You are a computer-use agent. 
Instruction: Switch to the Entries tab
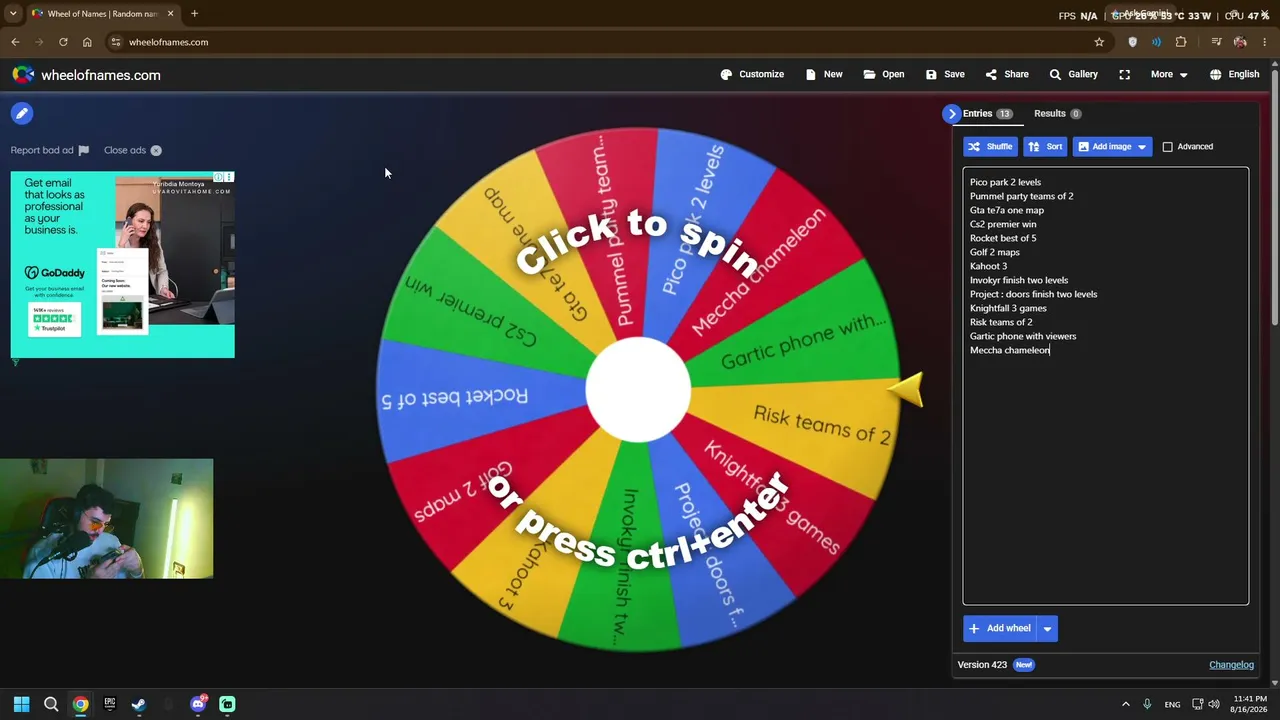click(987, 114)
